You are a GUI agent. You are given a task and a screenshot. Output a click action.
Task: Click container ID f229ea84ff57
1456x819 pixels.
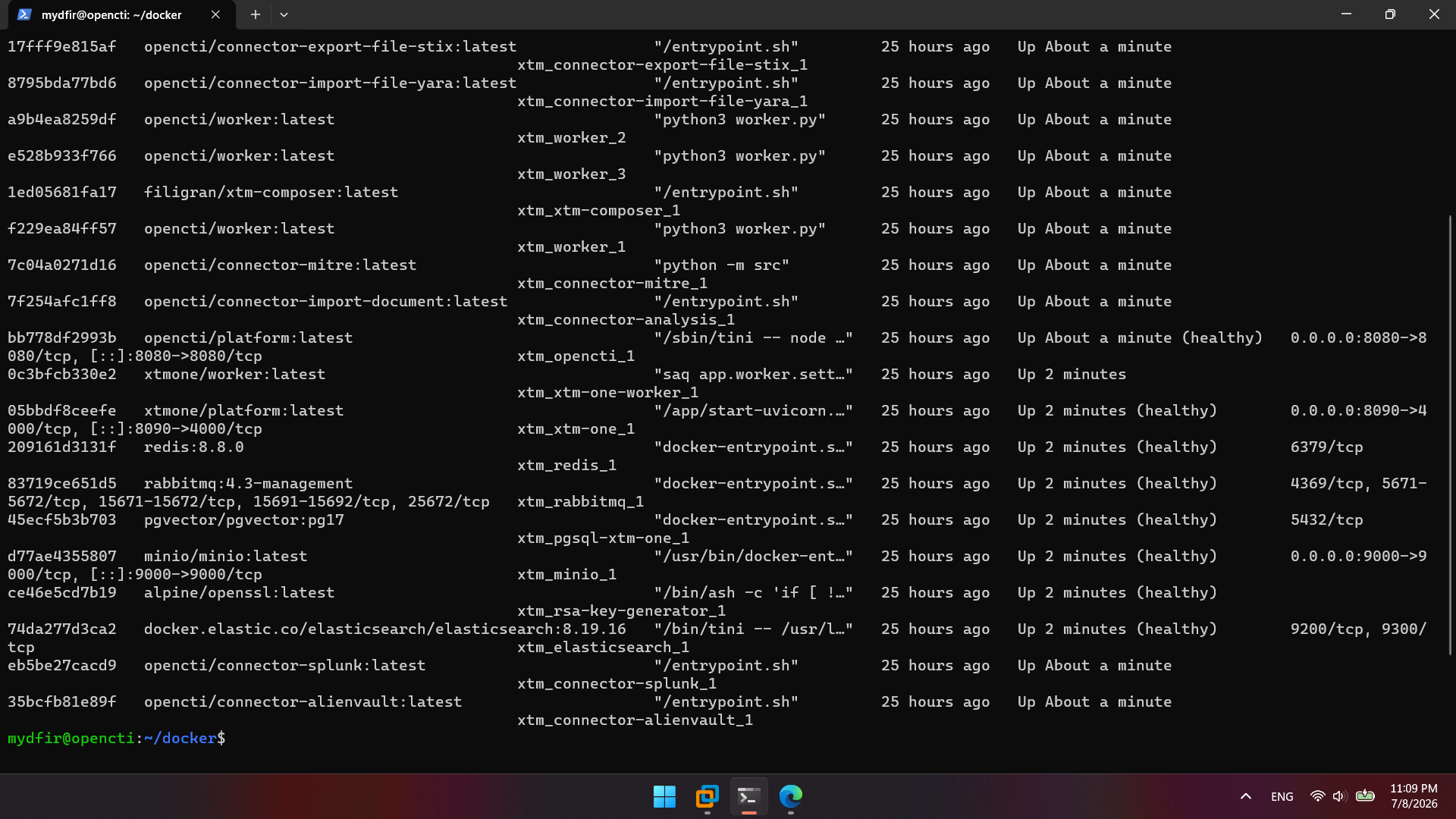coord(62,228)
